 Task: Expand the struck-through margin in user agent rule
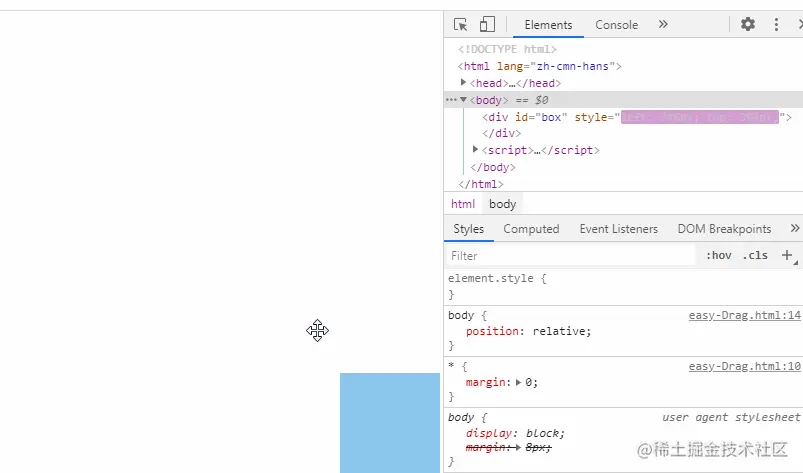(518, 447)
